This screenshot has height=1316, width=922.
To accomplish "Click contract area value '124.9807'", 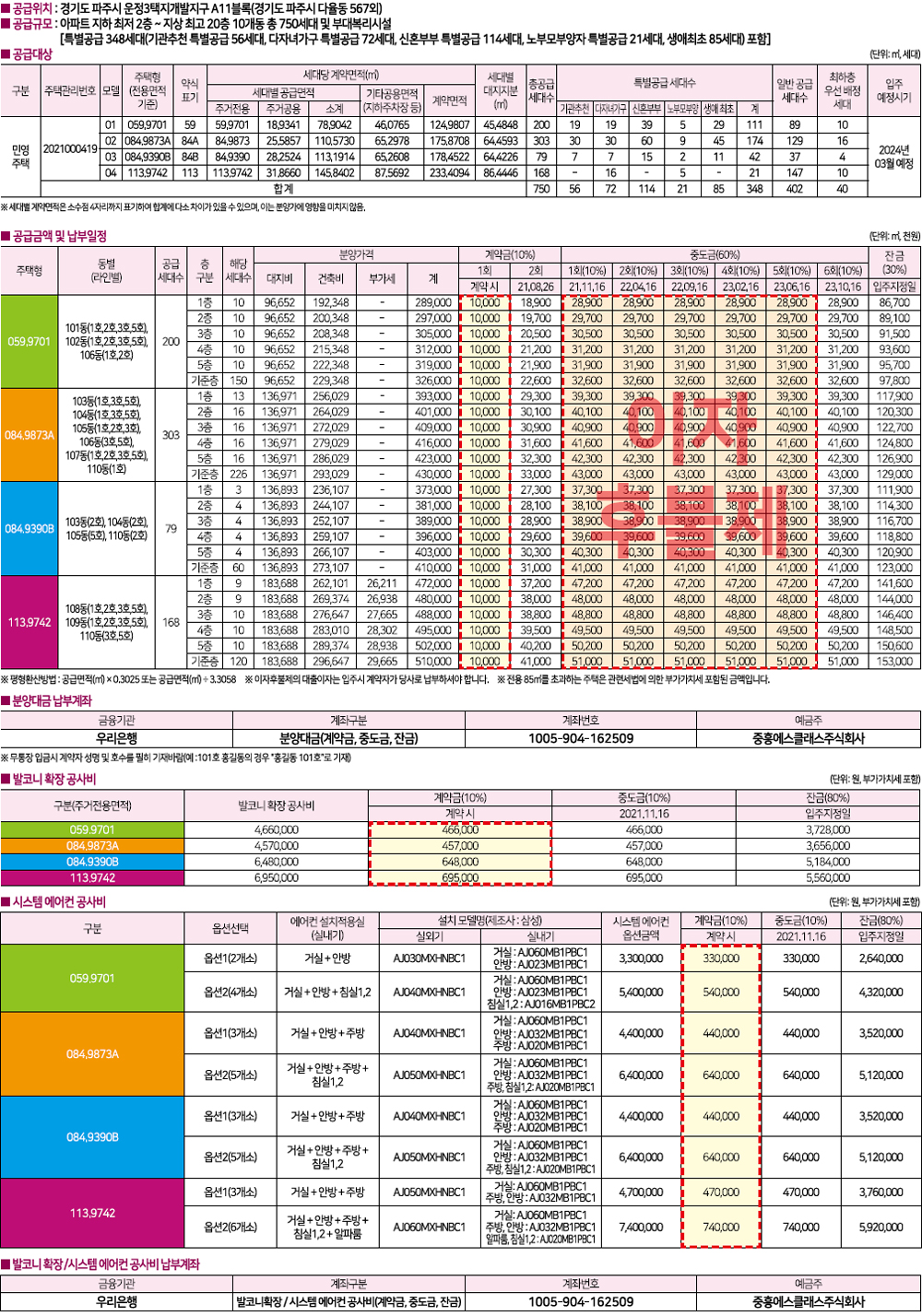I will coord(449,124).
